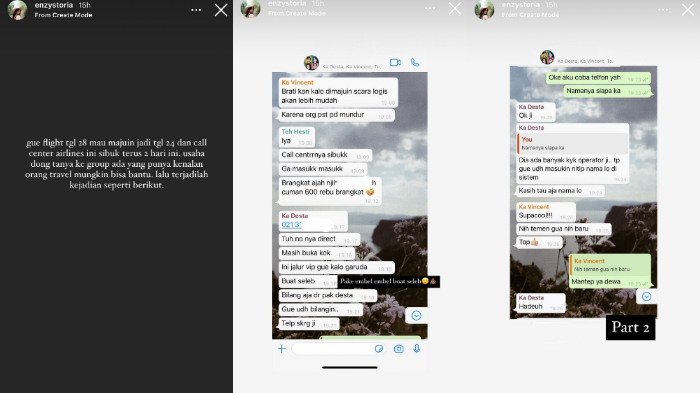
Task: Click message 'Brati kan kalo dimajuin scara logis'
Action: pos(338,92)
